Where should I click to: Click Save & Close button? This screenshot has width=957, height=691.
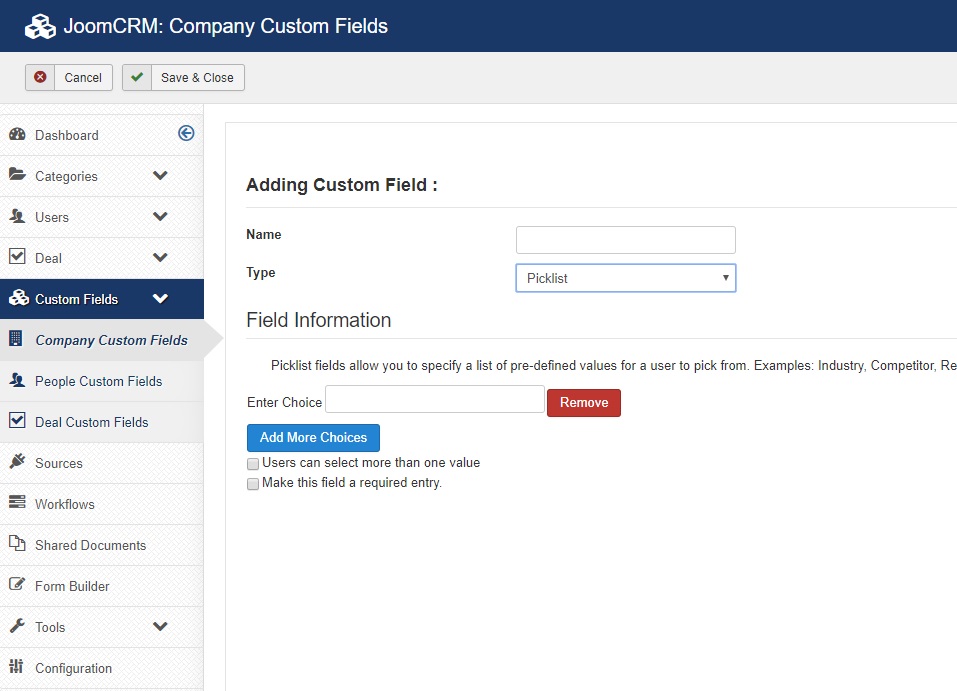(x=183, y=78)
